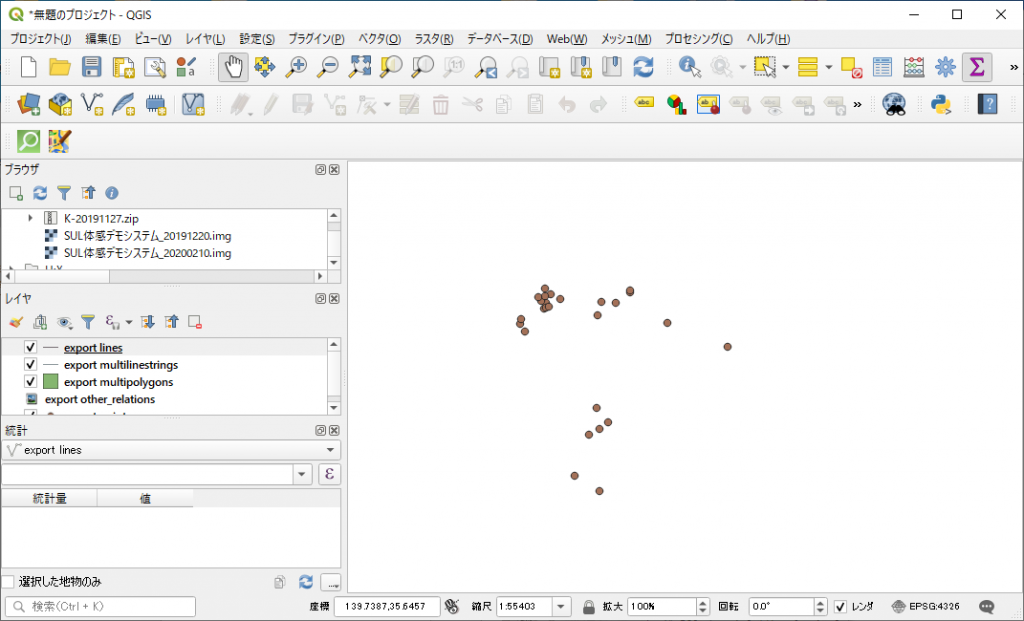Select the Pan Map hand tool
1024x621 pixels.
(x=233, y=67)
